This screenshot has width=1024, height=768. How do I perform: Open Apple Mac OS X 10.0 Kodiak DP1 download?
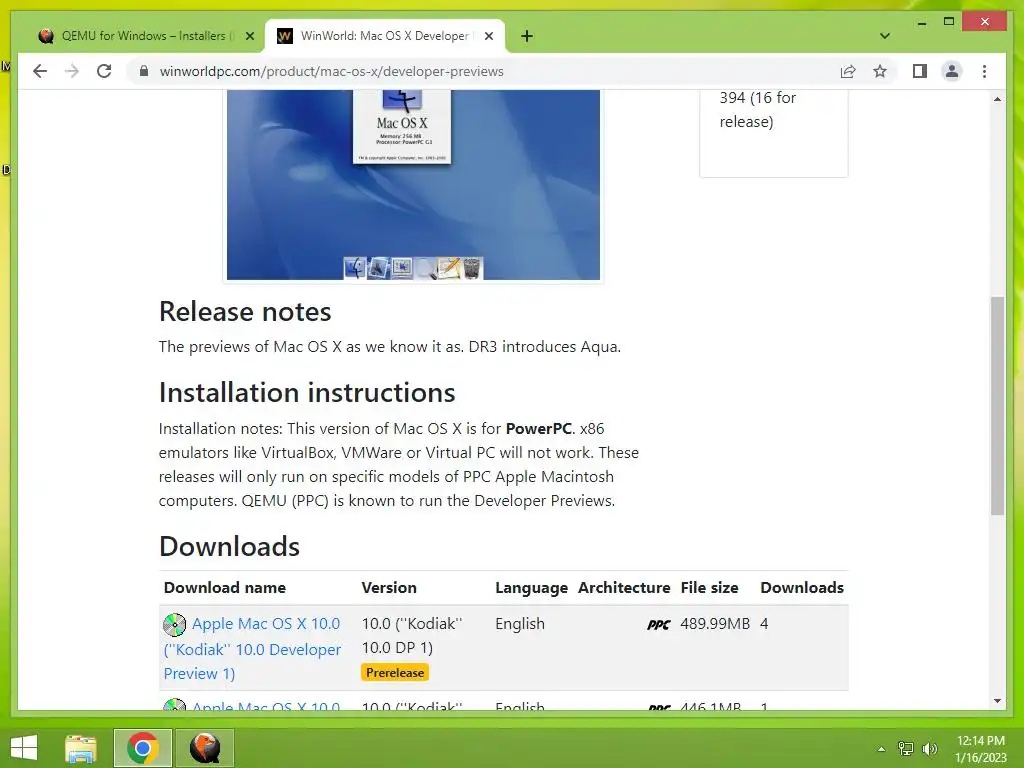pyautogui.click(x=252, y=648)
